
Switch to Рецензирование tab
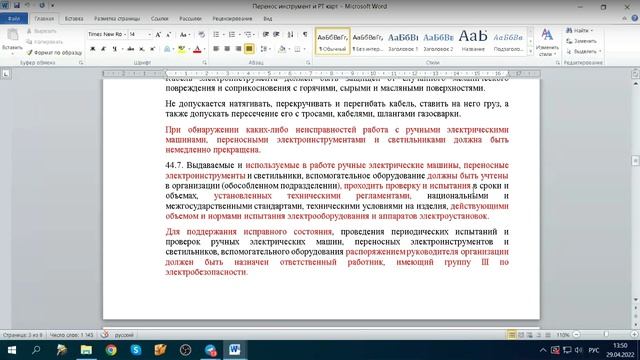coord(232,19)
